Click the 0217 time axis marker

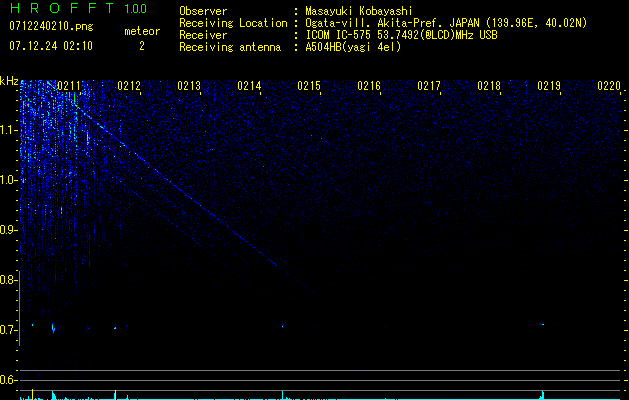click(429, 86)
